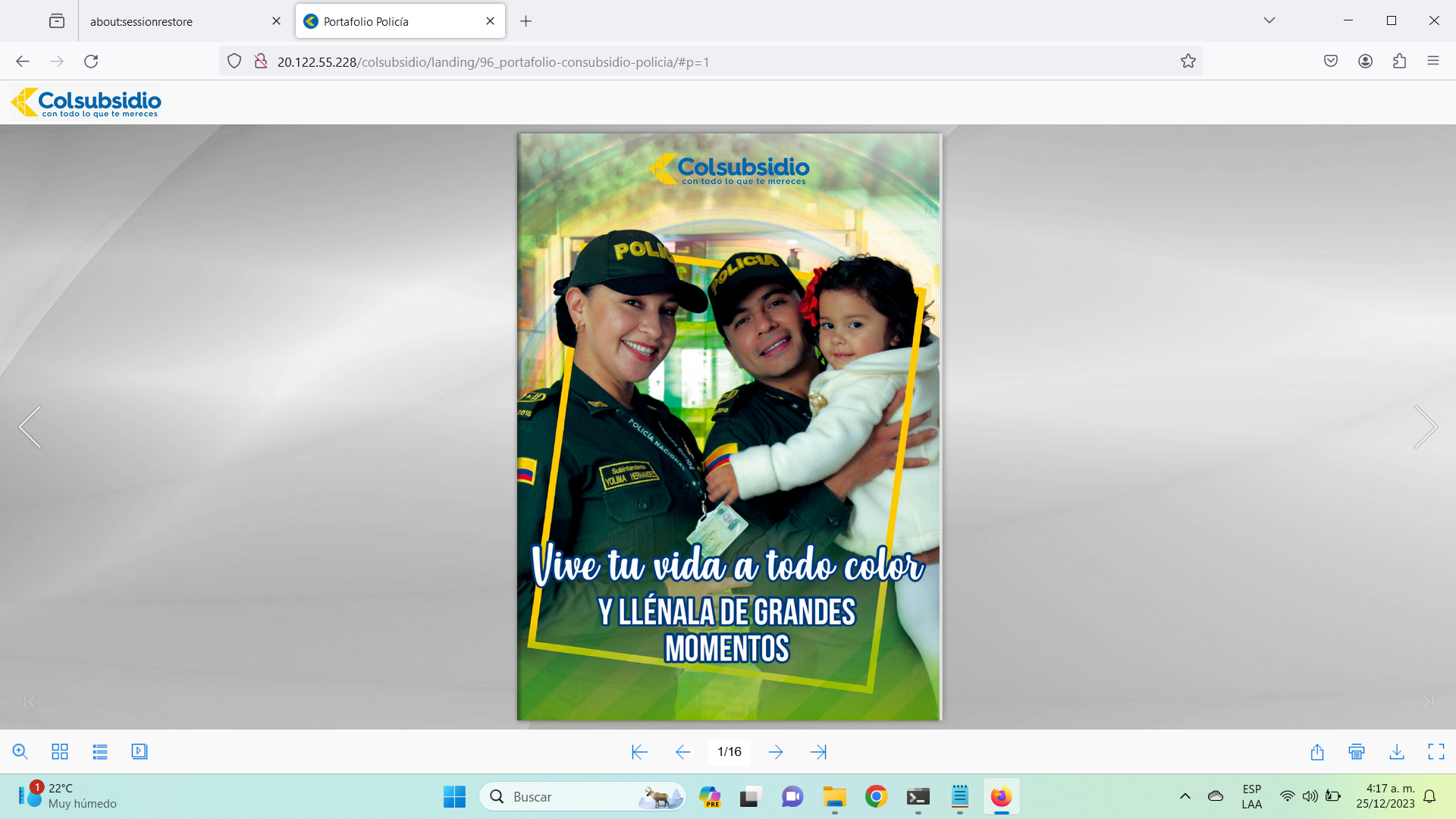Screen dimensions: 1456x819
Task: Switch to Google Chrome on taskbar
Action: pyautogui.click(x=876, y=797)
